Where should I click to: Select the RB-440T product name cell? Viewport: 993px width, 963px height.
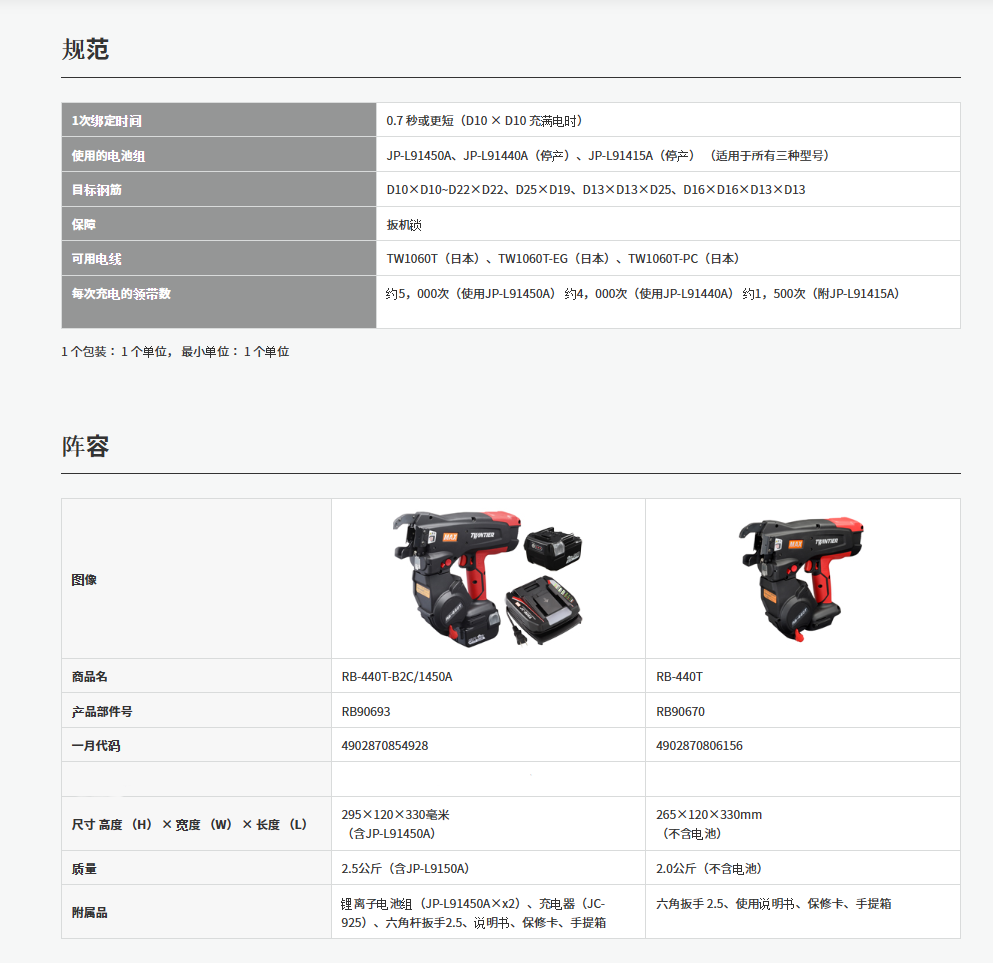pyautogui.click(x=679, y=677)
